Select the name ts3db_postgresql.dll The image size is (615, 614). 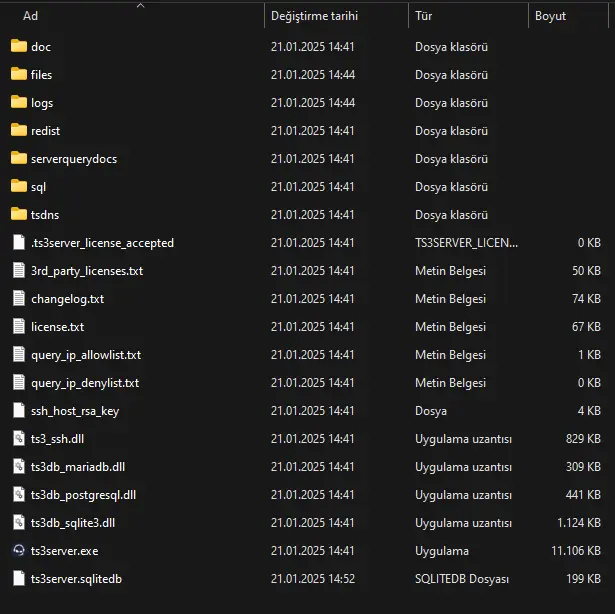[x=84, y=495]
